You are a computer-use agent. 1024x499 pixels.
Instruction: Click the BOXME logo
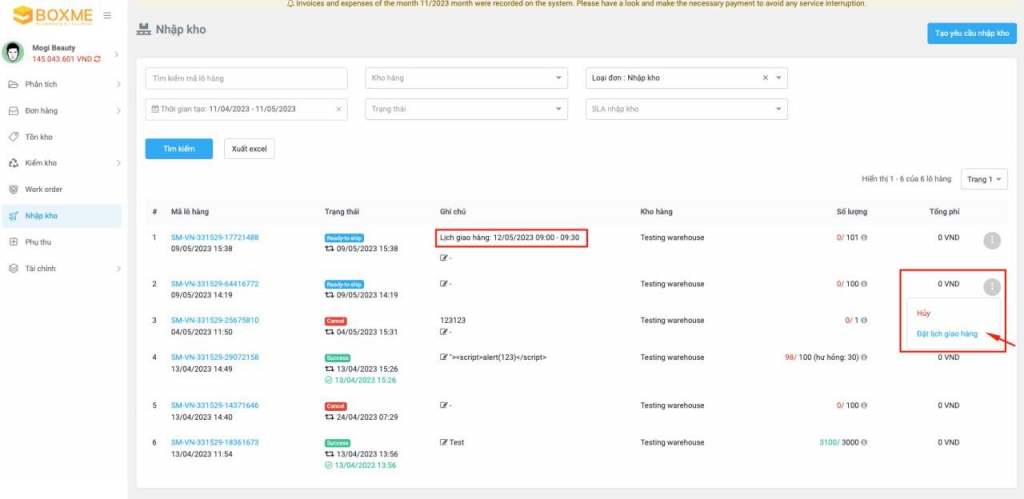point(54,15)
